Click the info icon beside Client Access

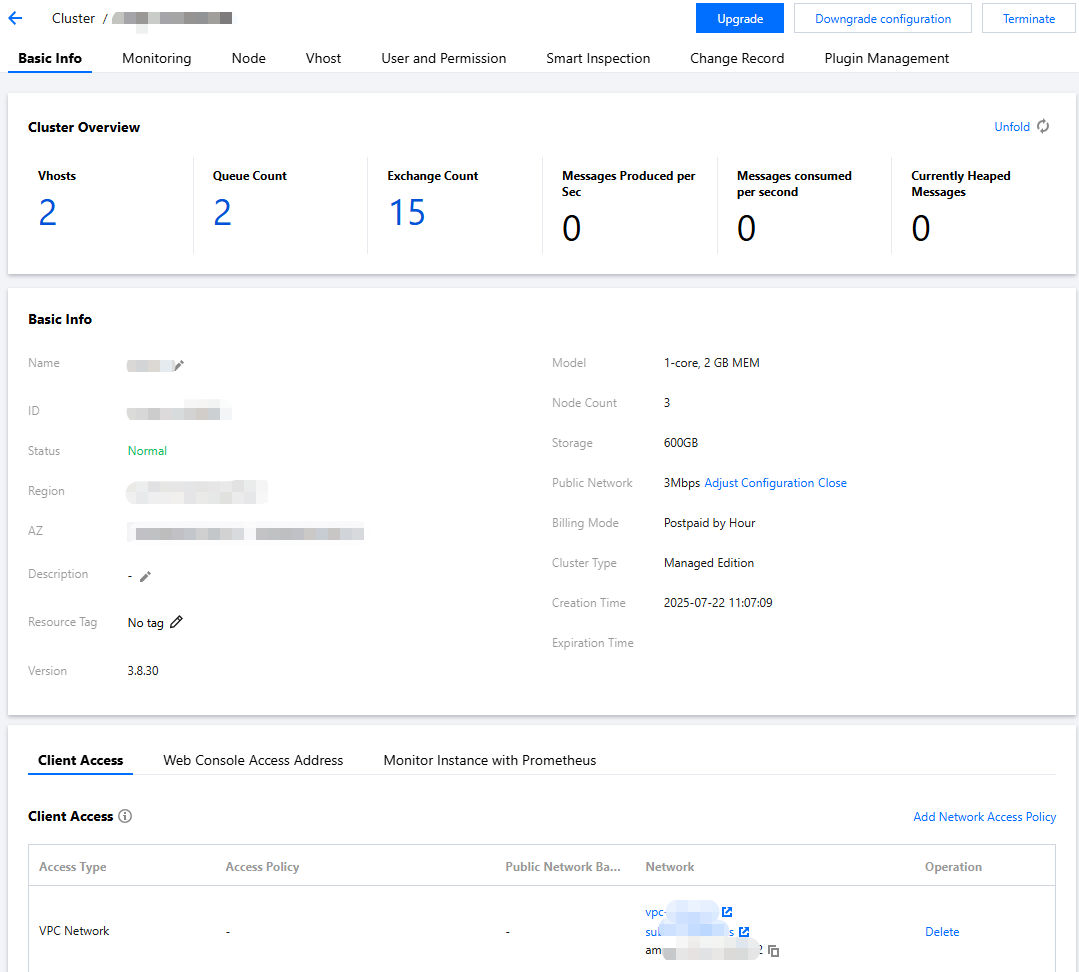(125, 816)
